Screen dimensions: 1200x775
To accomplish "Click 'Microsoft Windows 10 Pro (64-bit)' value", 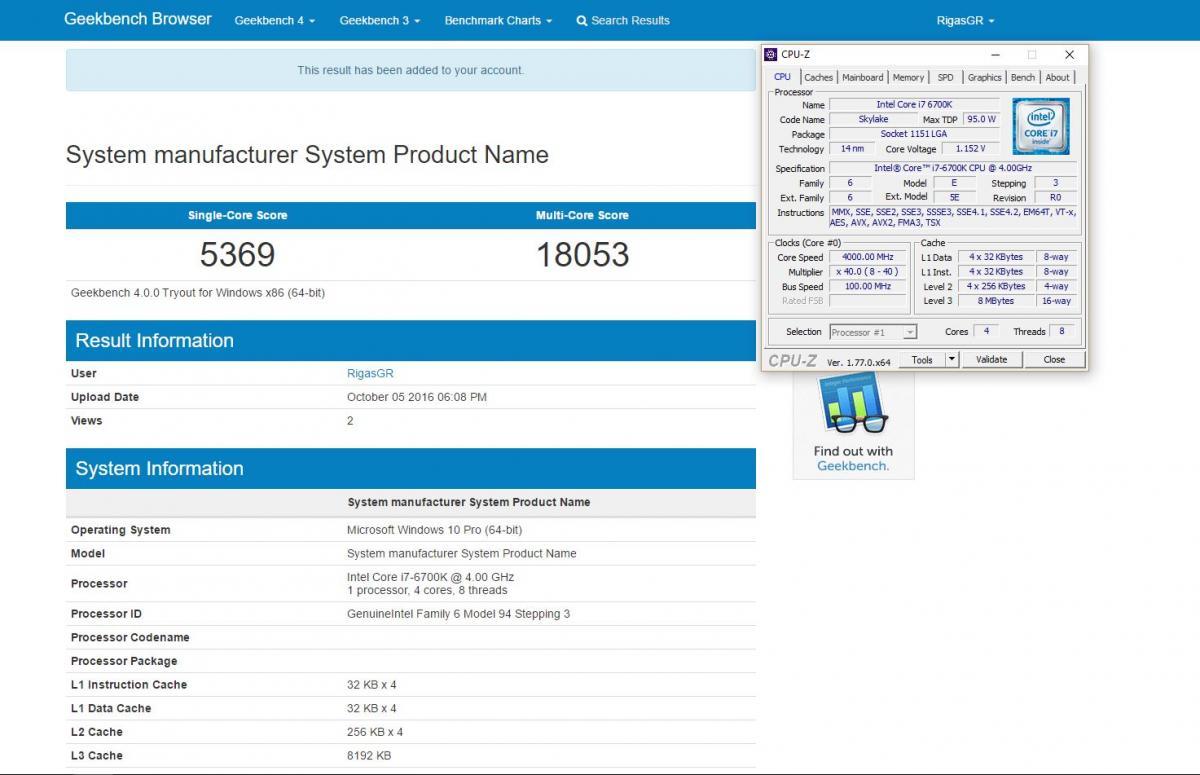I will click(x=434, y=530).
